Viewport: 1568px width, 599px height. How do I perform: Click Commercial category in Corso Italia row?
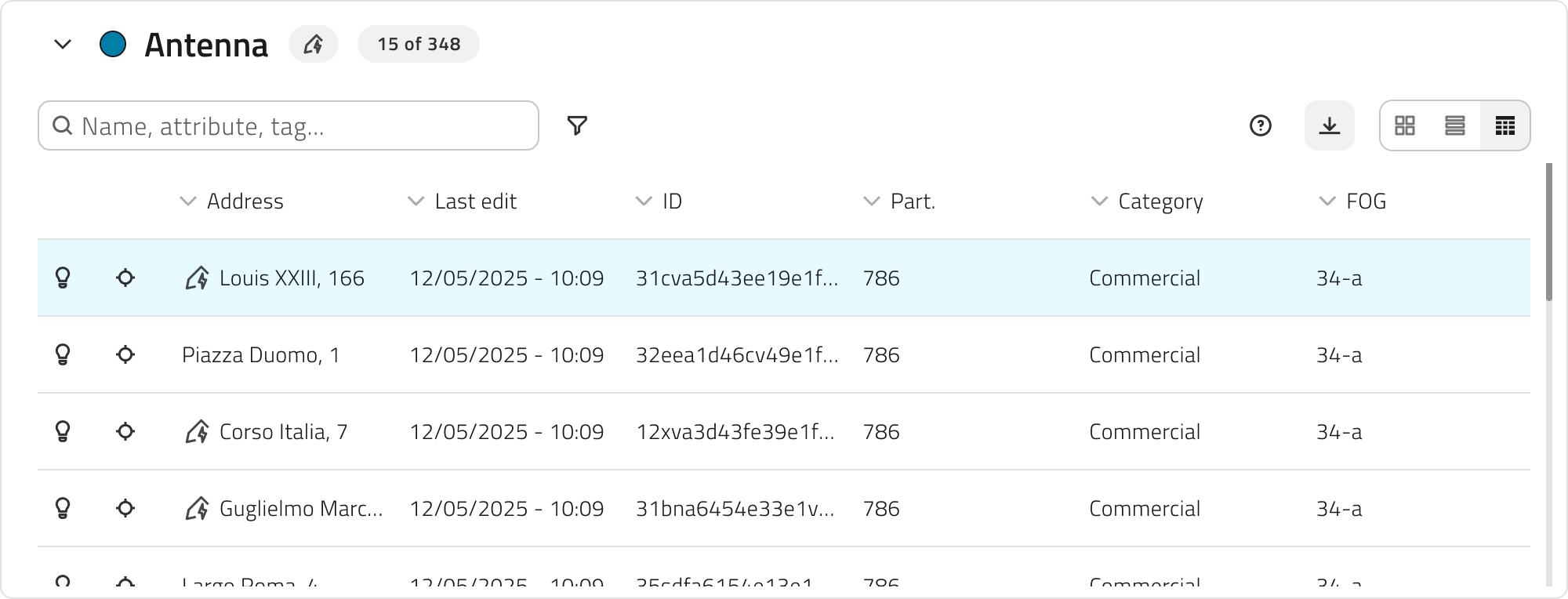[x=1145, y=432]
